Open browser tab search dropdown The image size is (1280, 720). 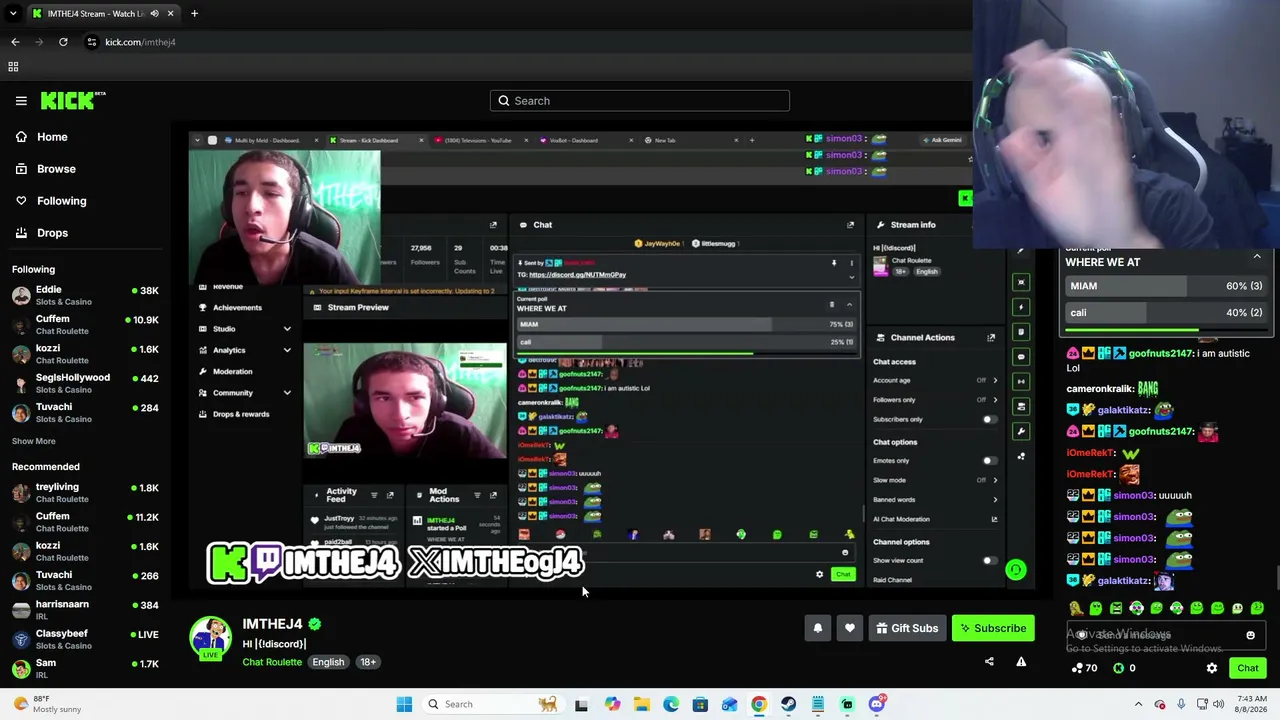tap(13, 13)
